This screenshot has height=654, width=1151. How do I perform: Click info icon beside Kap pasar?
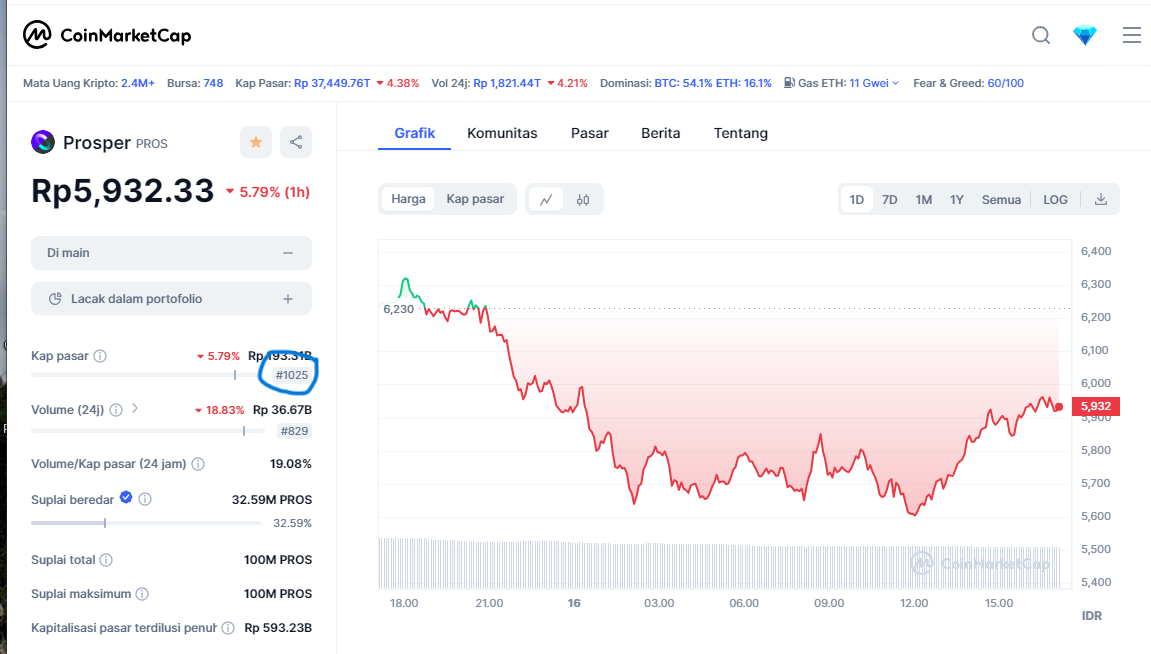(101, 356)
